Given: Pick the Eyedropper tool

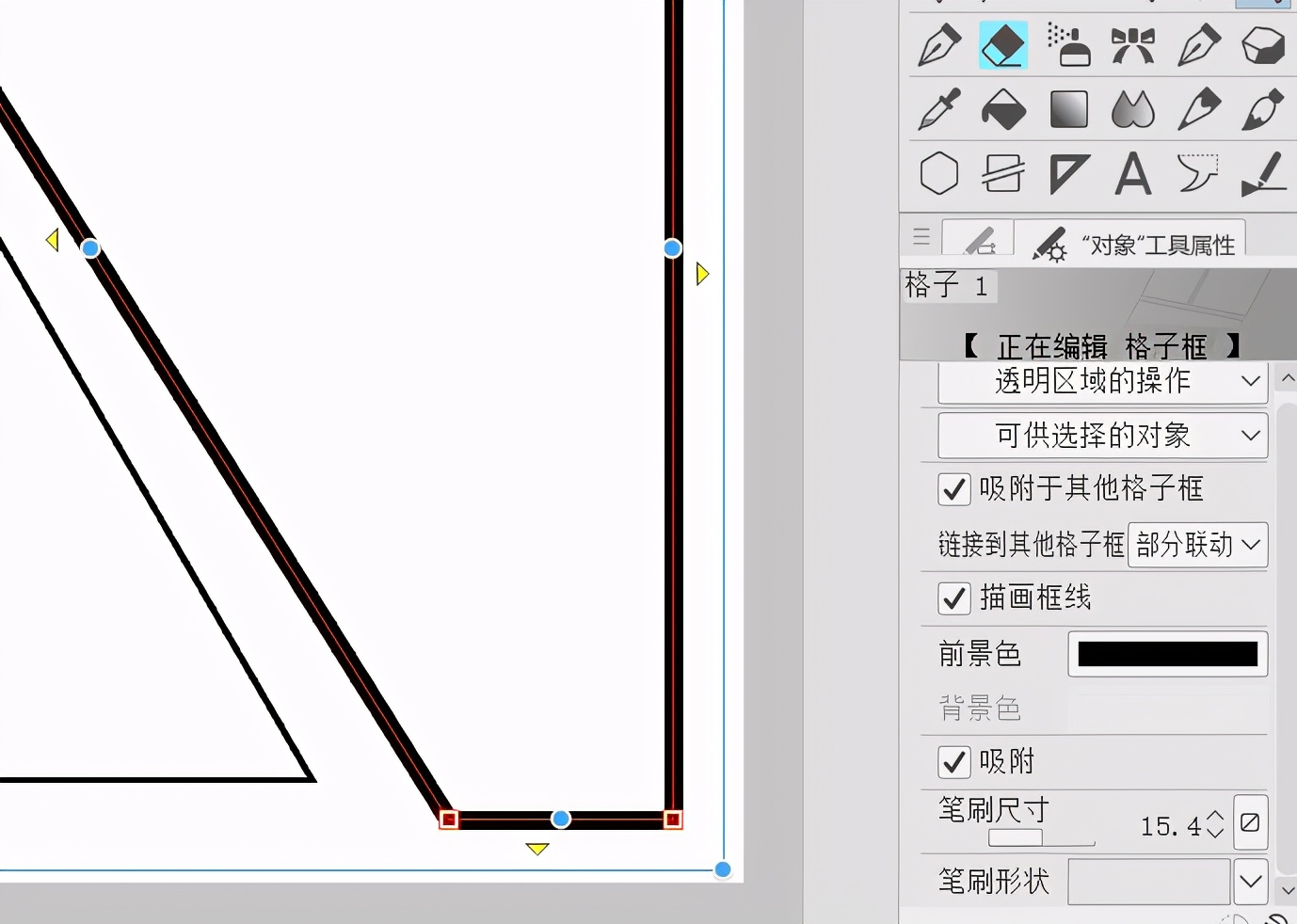Looking at the screenshot, I should pos(938,109).
